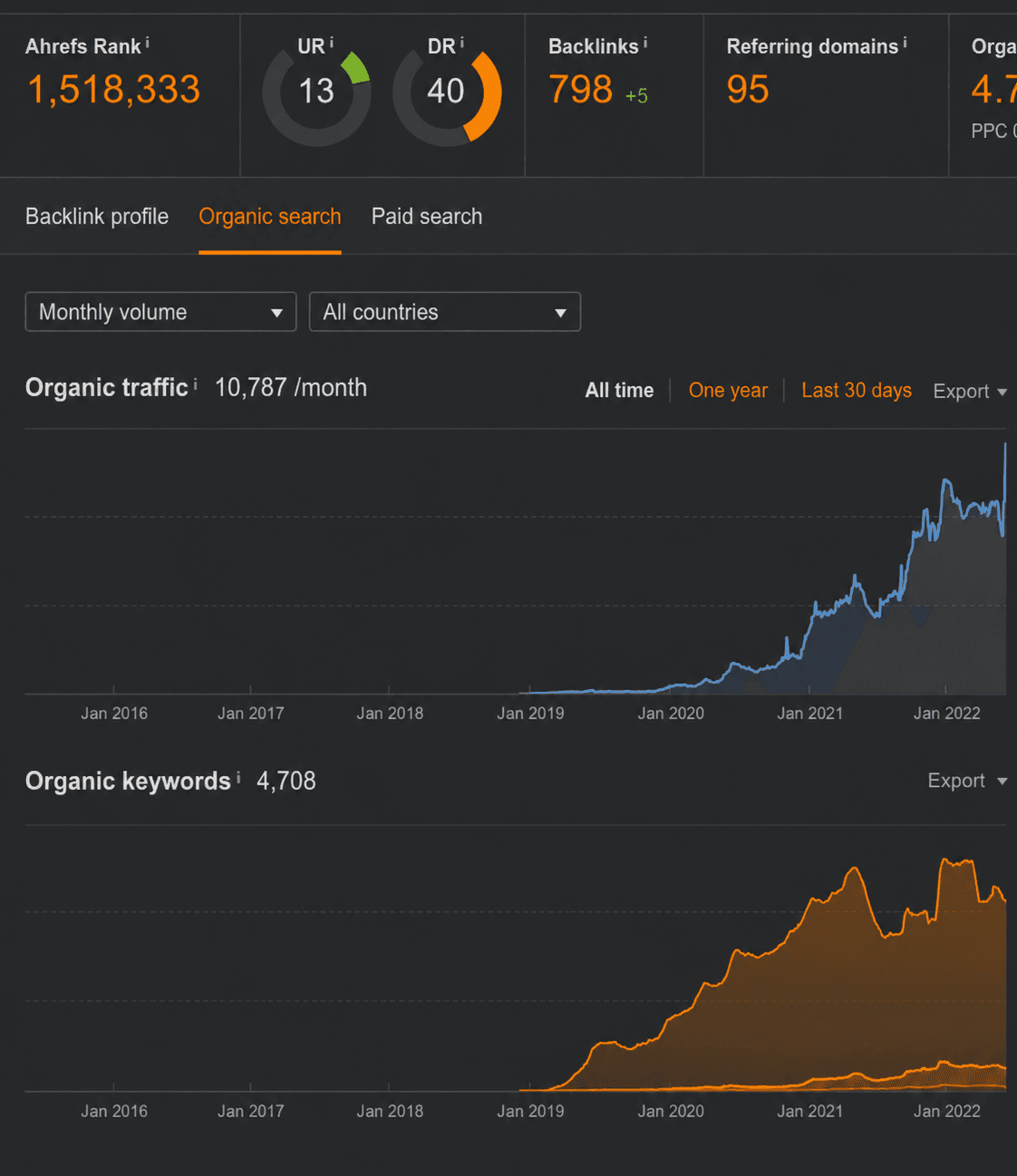The height and width of the screenshot is (1176, 1017).
Task: Click the +5 backlinks change value
Action: (636, 96)
